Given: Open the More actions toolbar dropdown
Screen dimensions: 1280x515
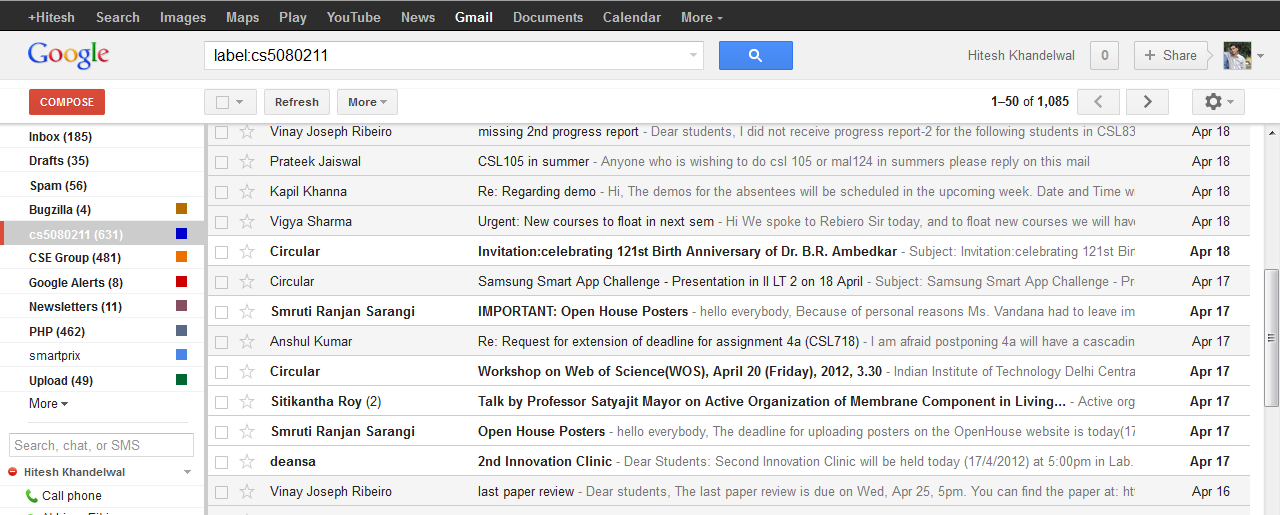Looking at the screenshot, I should coord(367,102).
